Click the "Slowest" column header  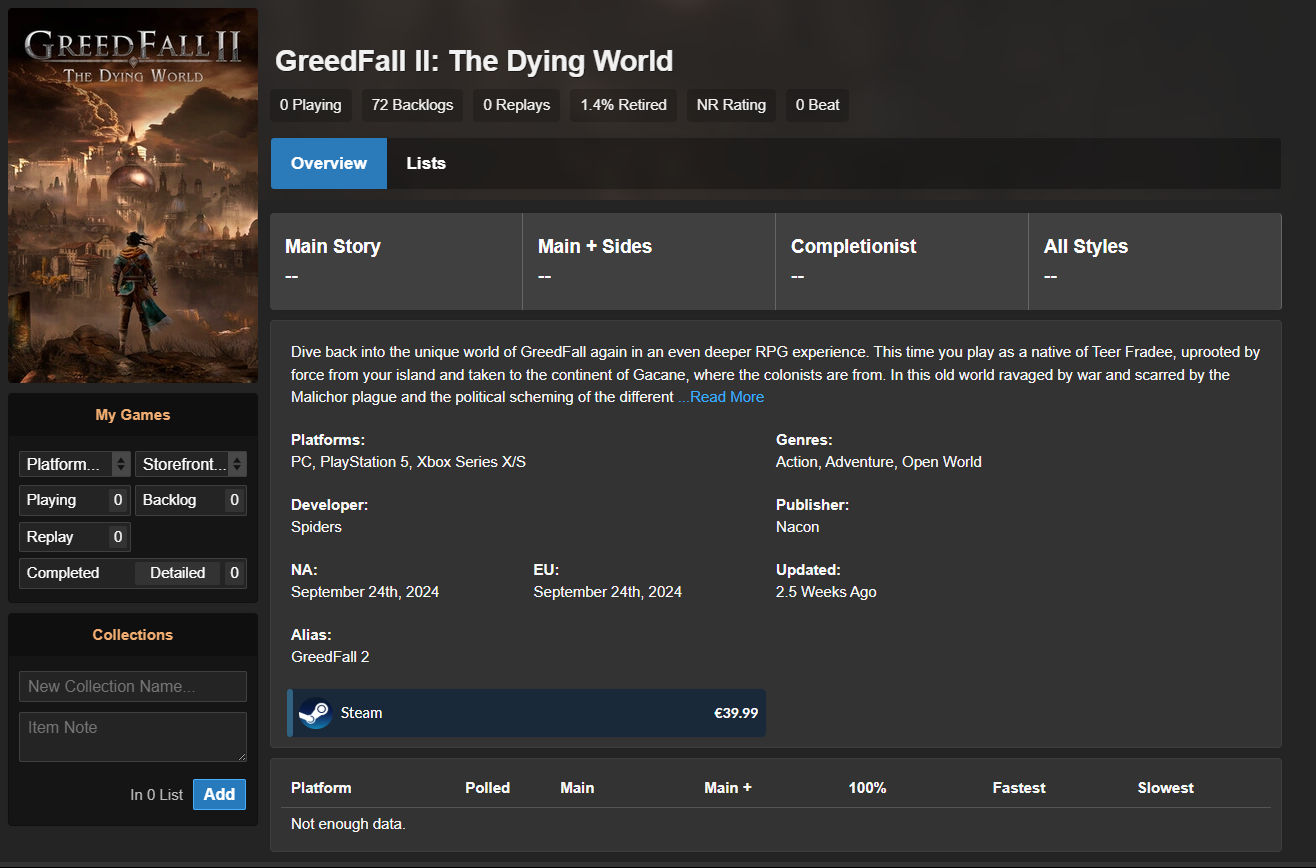point(1166,788)
